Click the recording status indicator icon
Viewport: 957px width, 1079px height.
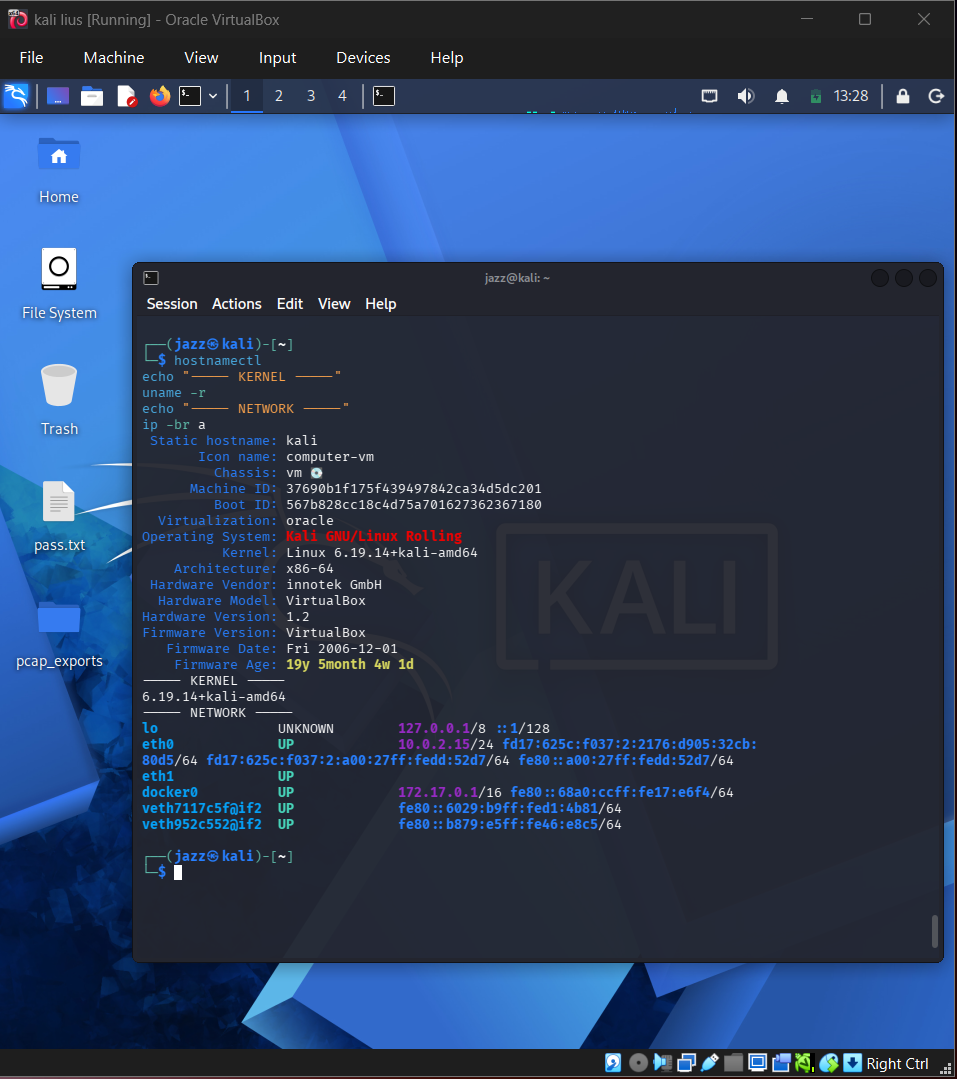pos(781,1063)
